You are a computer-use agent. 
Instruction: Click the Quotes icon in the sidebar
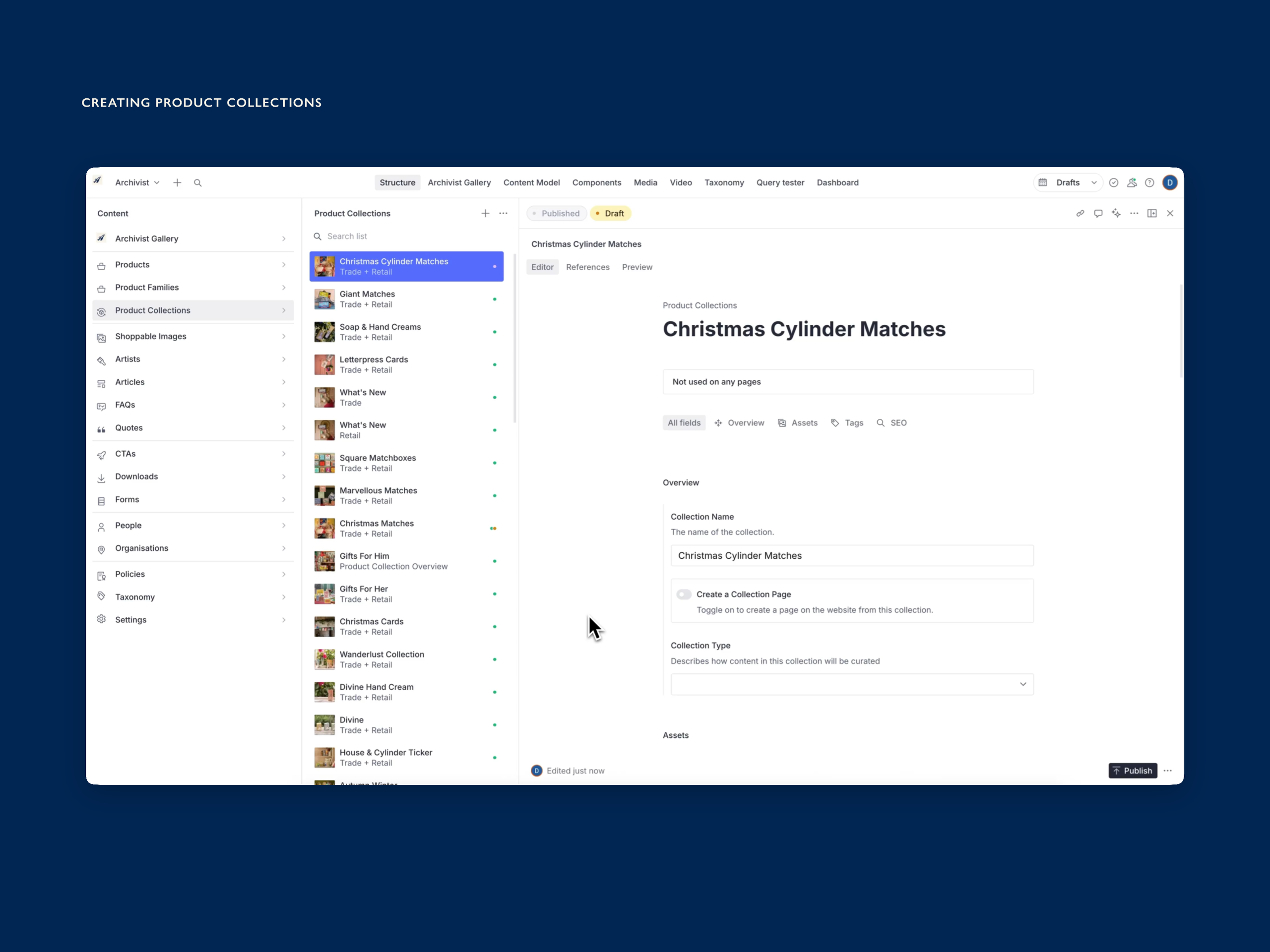pos(102,429)
